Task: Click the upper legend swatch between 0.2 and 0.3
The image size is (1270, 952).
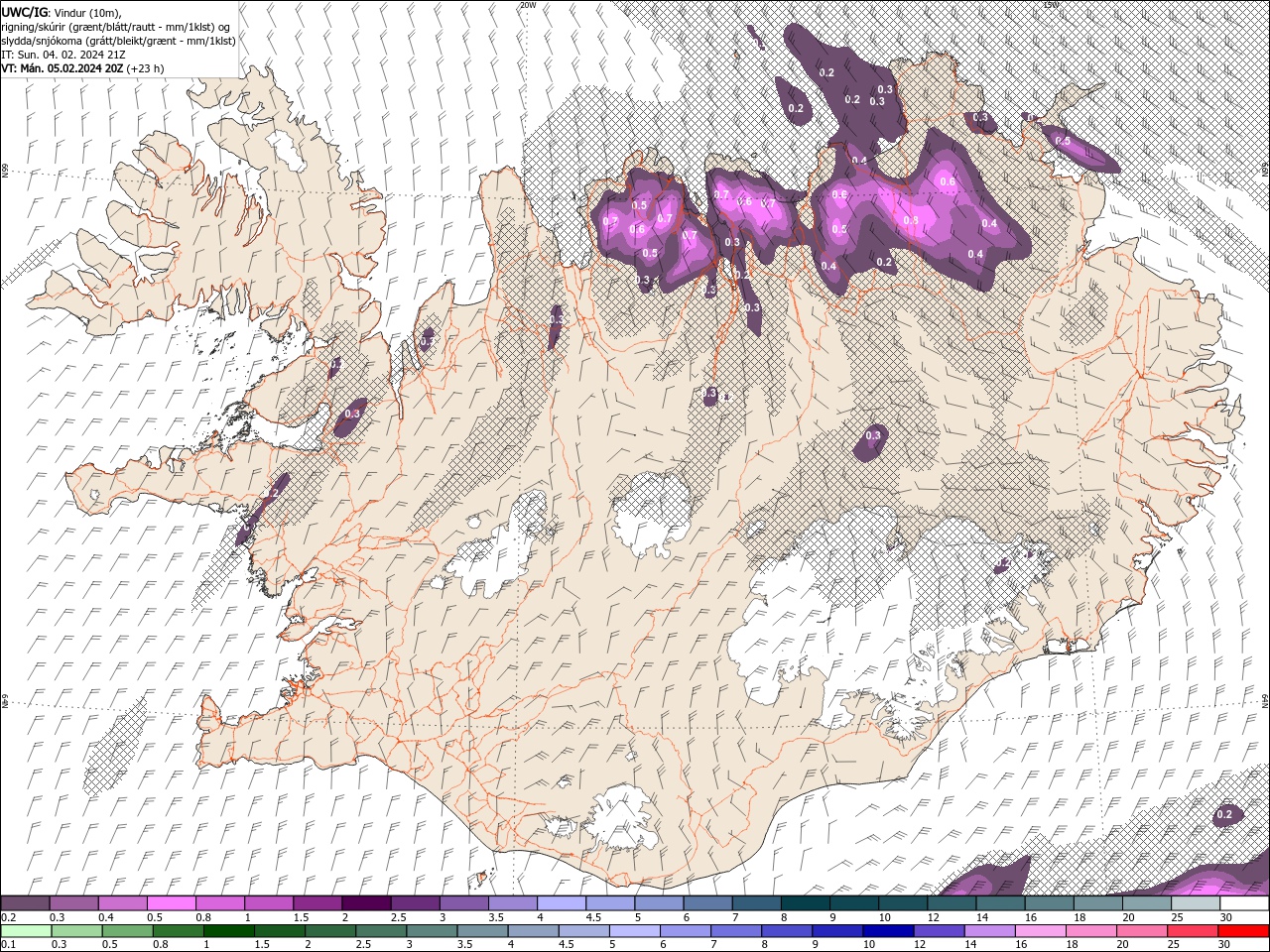Action: pyautogui.click(x=26, y=903)
